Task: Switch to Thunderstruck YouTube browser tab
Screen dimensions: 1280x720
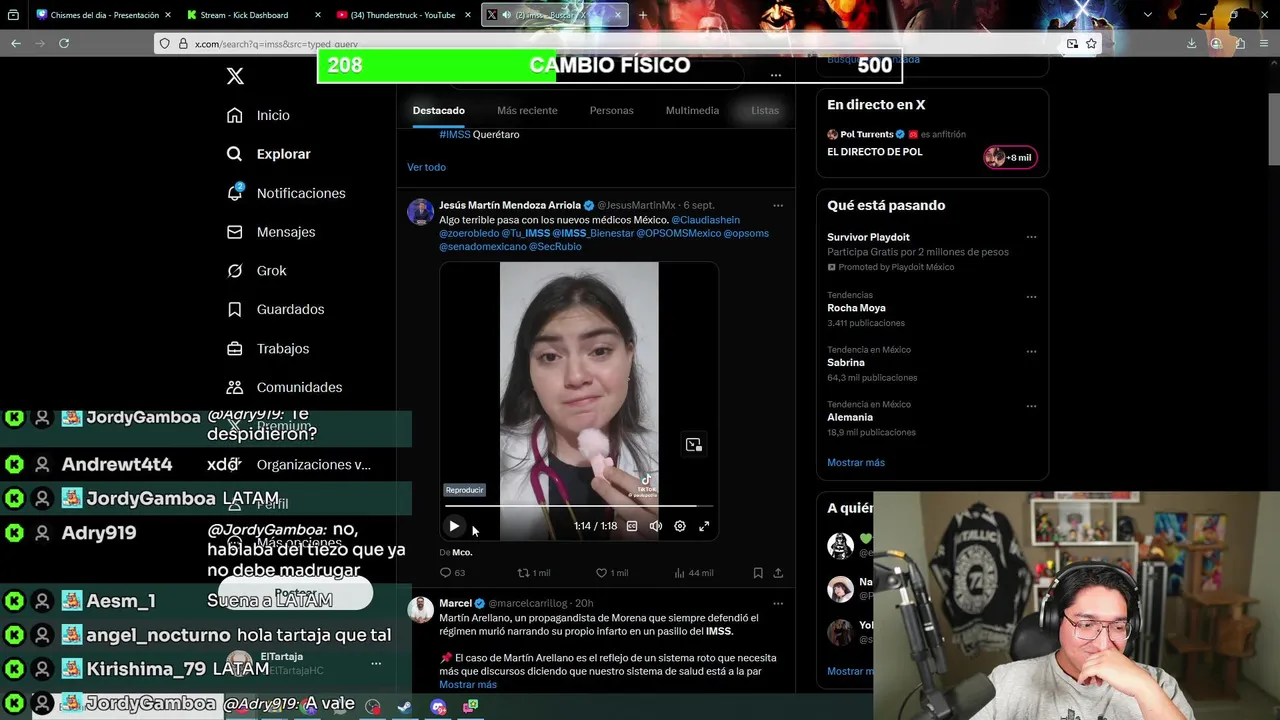Action: [402, 15]
